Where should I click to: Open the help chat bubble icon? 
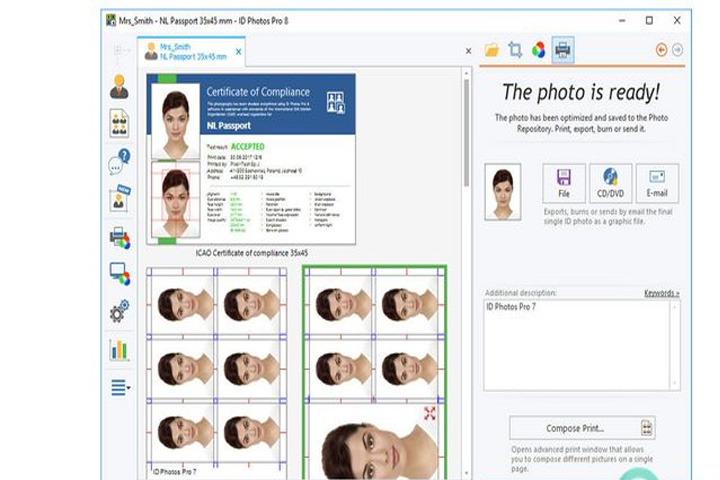click(119, 161)
